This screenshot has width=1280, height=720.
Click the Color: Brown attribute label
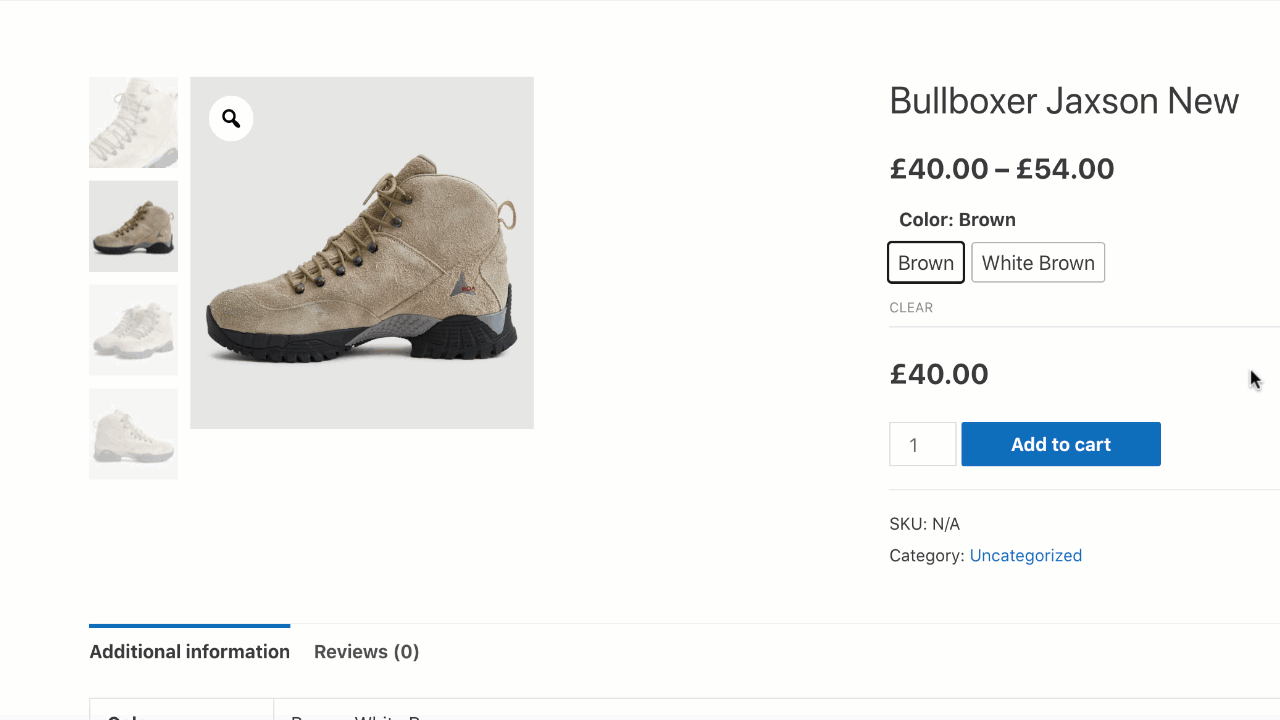point(957,220)
